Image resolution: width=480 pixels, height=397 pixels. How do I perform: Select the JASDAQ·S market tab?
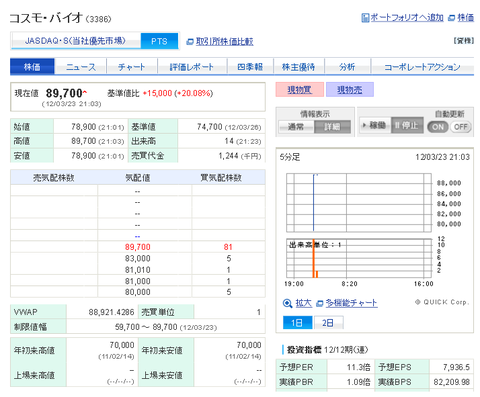tap(76, 41)
